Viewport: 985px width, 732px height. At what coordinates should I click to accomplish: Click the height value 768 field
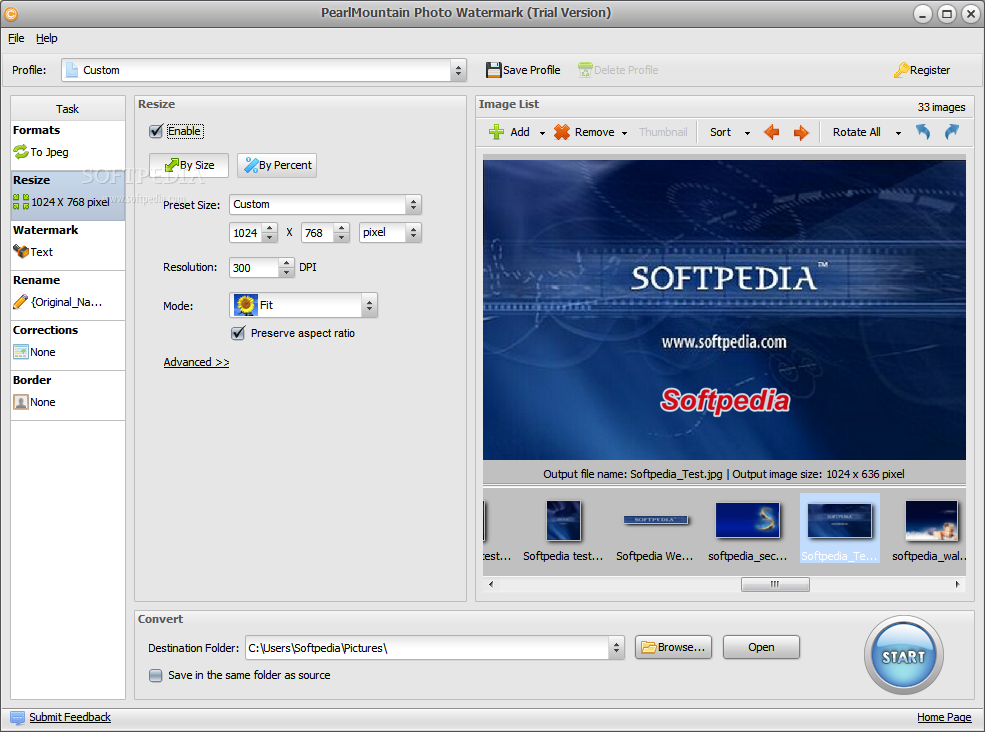(x=318, y=232)
